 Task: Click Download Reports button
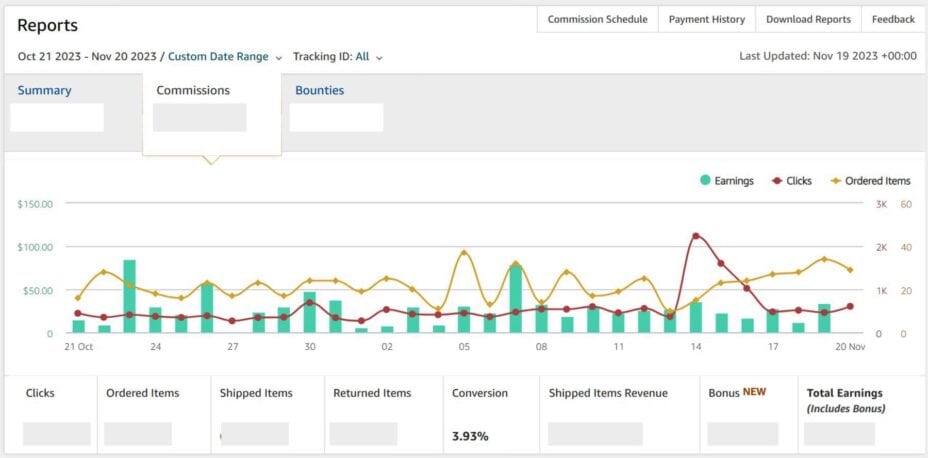click(x=808, y=19)
